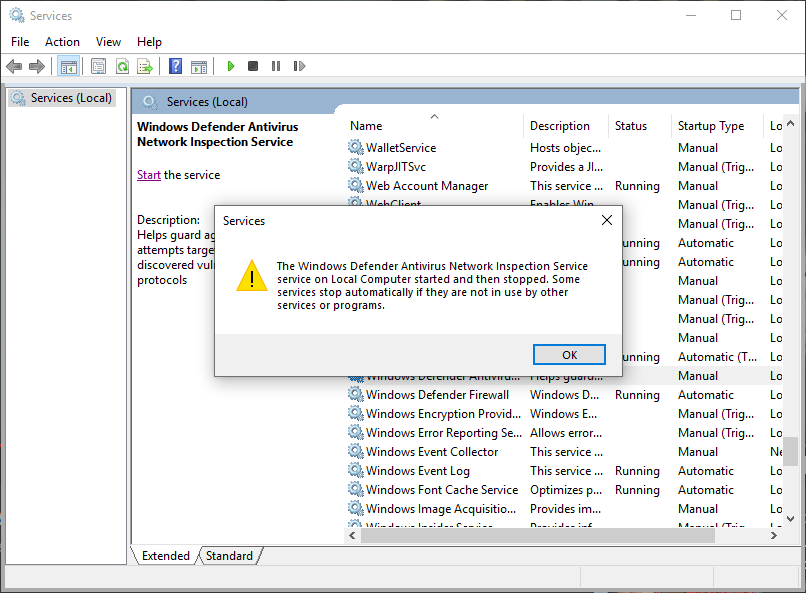Click the Services (Local) panel header
The width and height of the screenshot is (806, 593).
(x=207, y=102)
